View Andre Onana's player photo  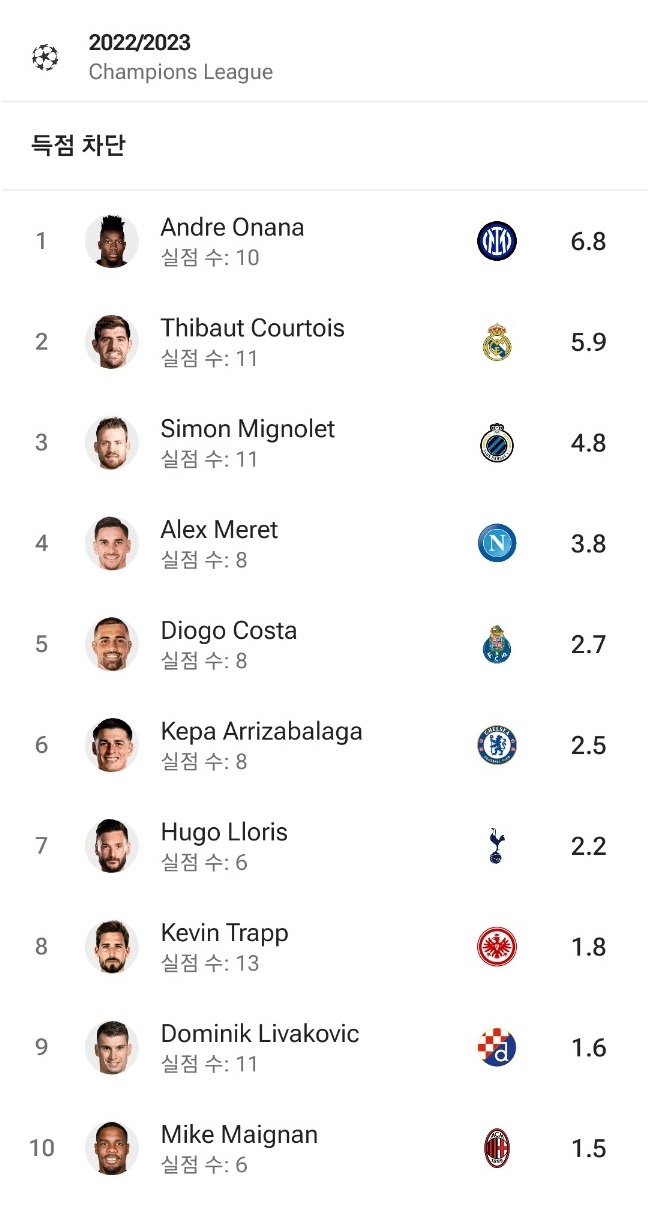111,241
